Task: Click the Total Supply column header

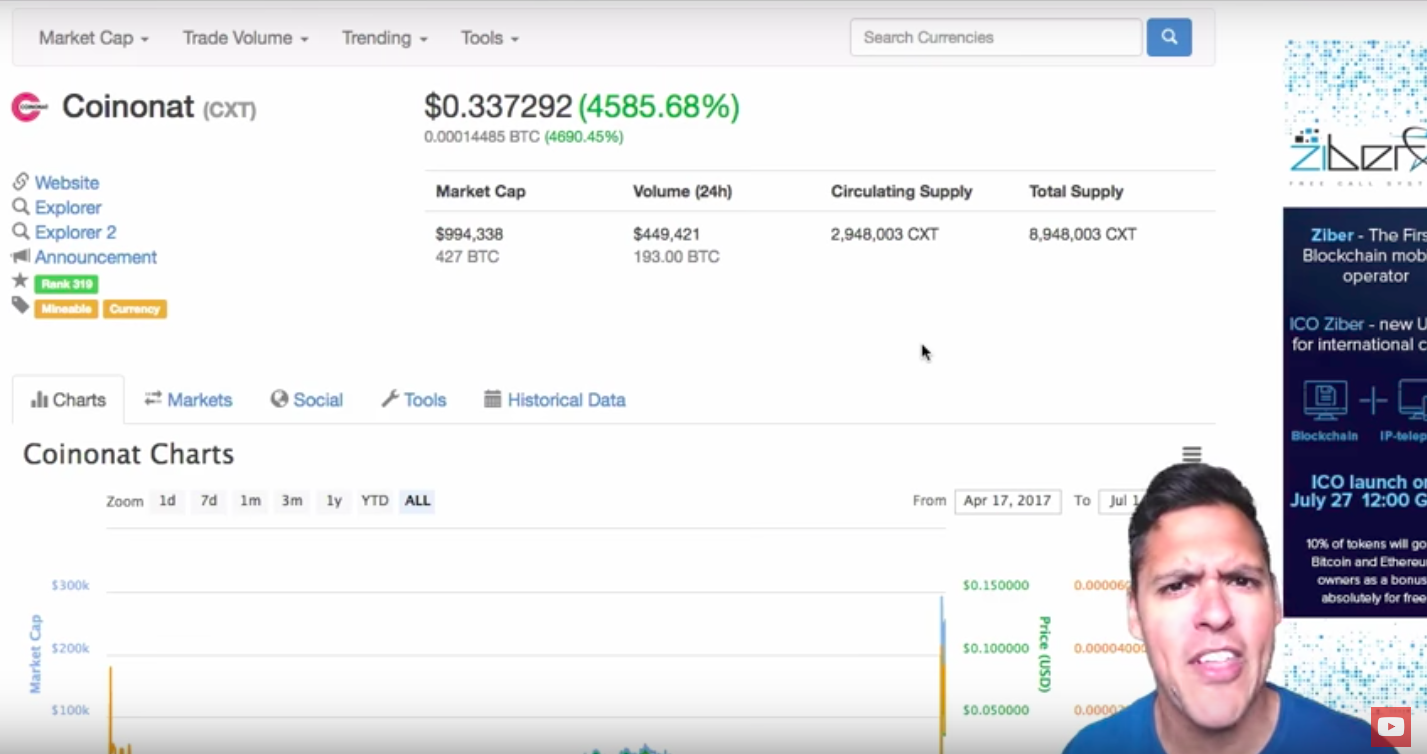Action: [x=1076, y=191]
